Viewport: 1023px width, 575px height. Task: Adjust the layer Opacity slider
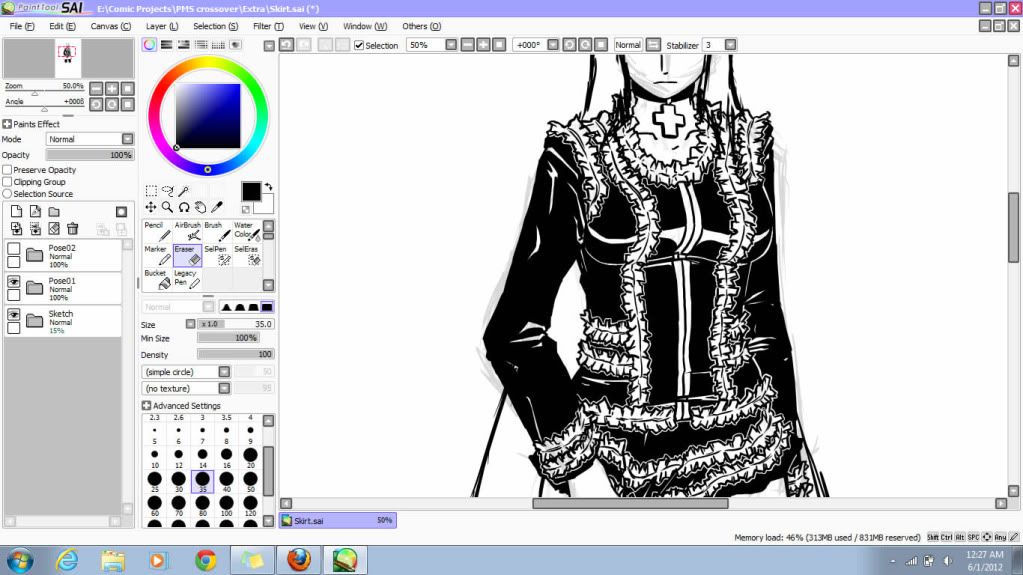tap(89, 155)
